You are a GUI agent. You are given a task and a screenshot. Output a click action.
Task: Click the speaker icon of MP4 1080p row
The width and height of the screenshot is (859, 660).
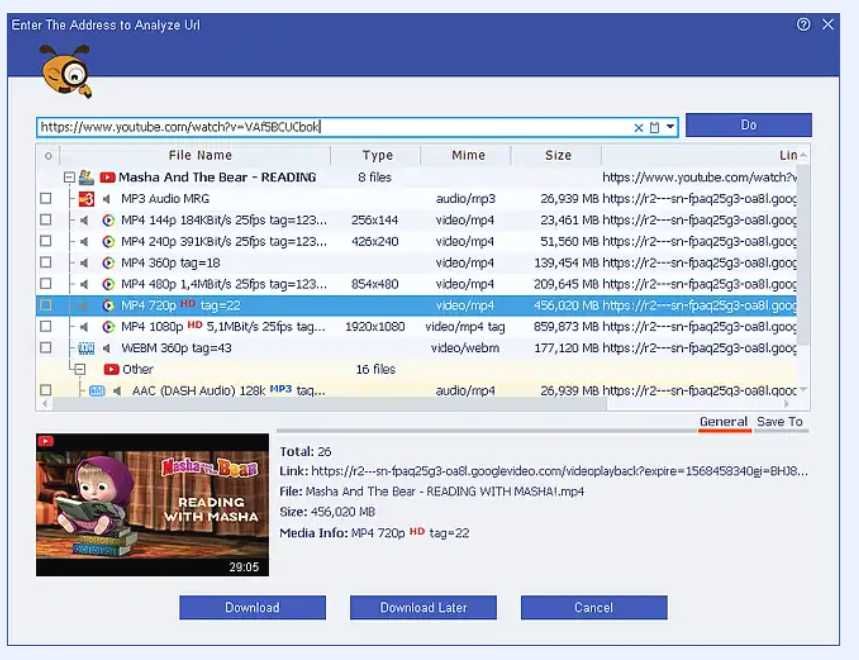84,327
